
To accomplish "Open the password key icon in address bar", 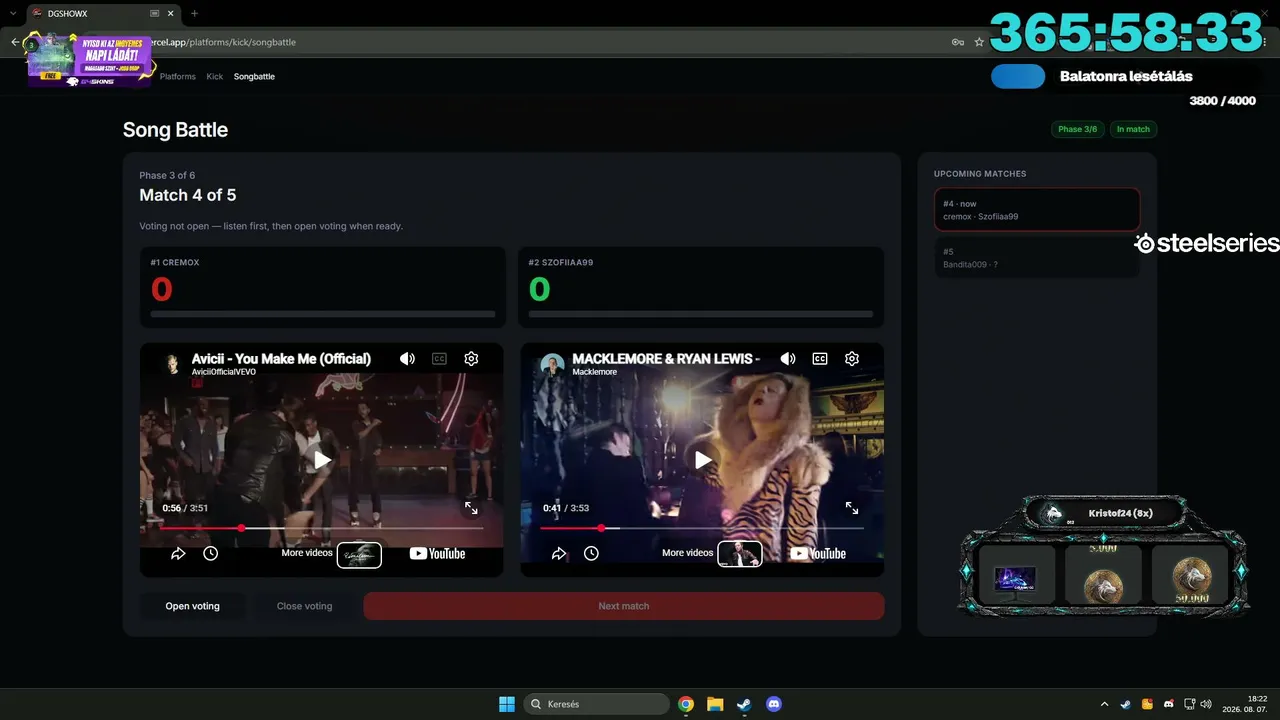I will (x=958, y=42).
